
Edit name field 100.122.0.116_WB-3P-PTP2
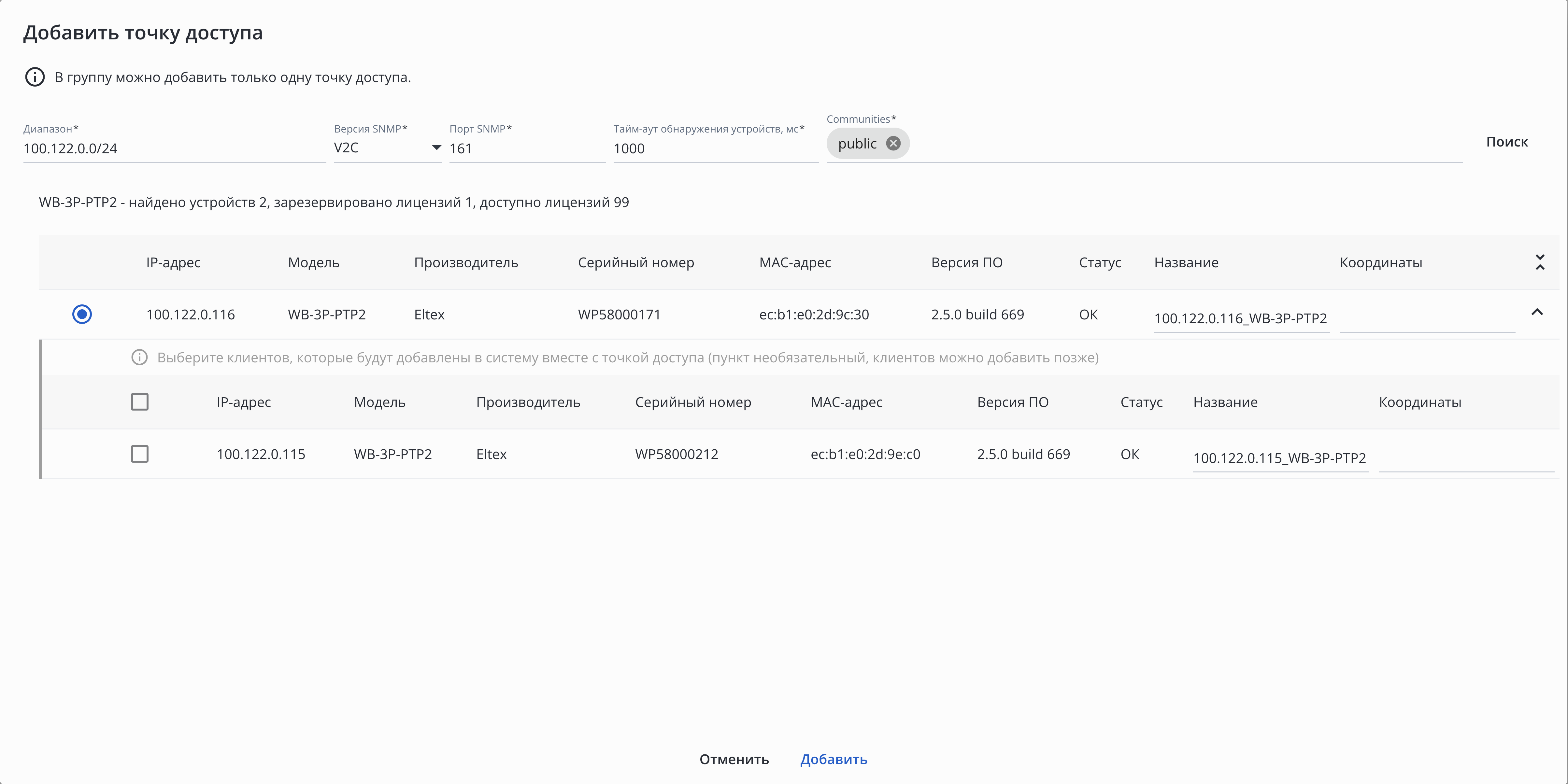tap(1240, 318)
